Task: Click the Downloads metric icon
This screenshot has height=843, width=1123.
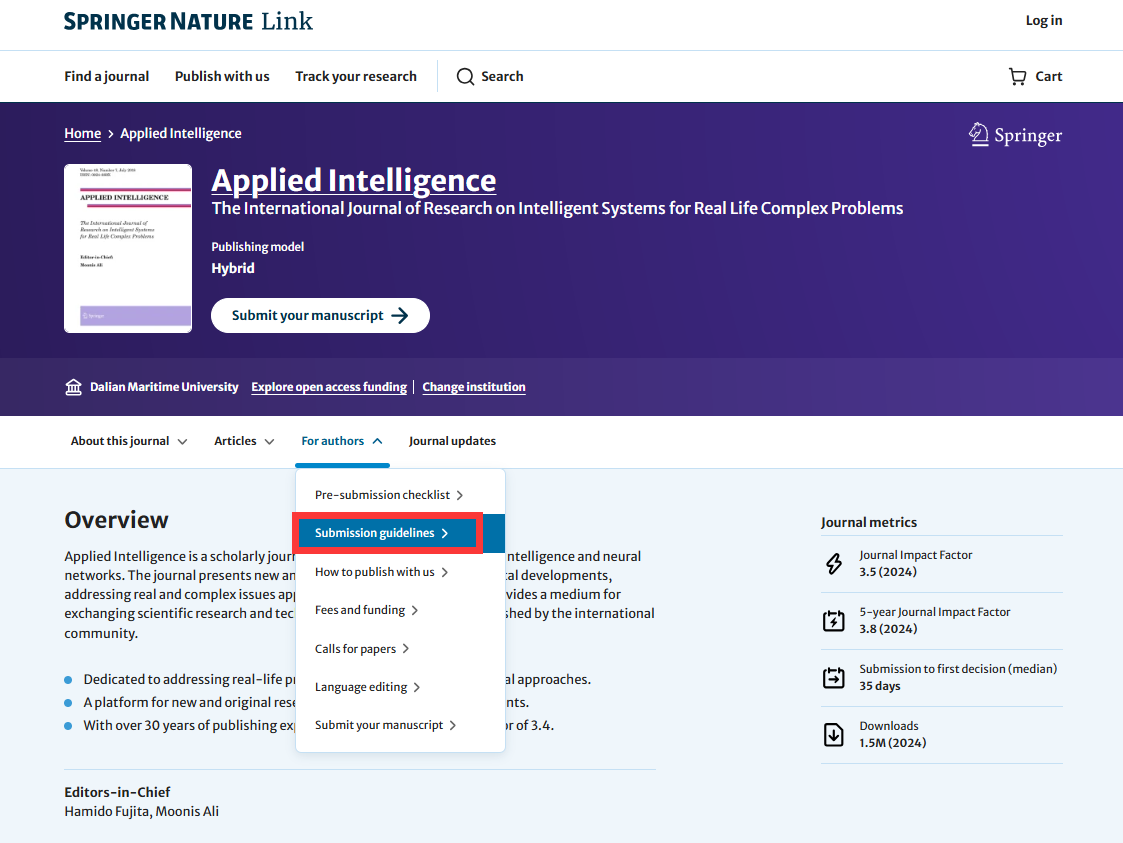Action: tap(835, 734)
